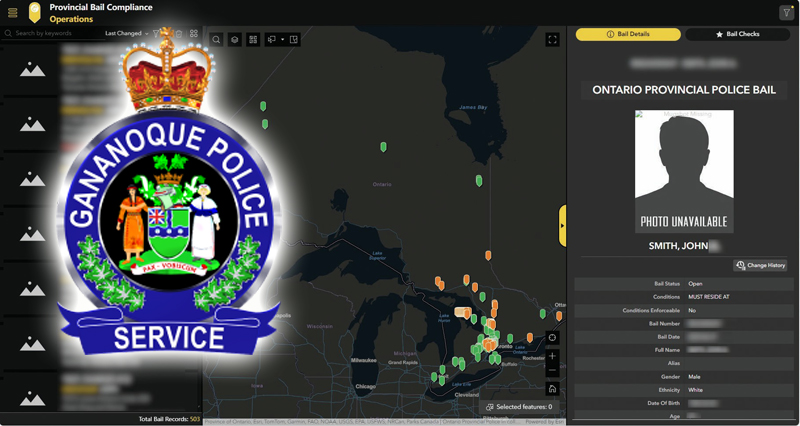Click the locate position button on map
The height and width of the screenshot is (426, 800).
[552, 337]
